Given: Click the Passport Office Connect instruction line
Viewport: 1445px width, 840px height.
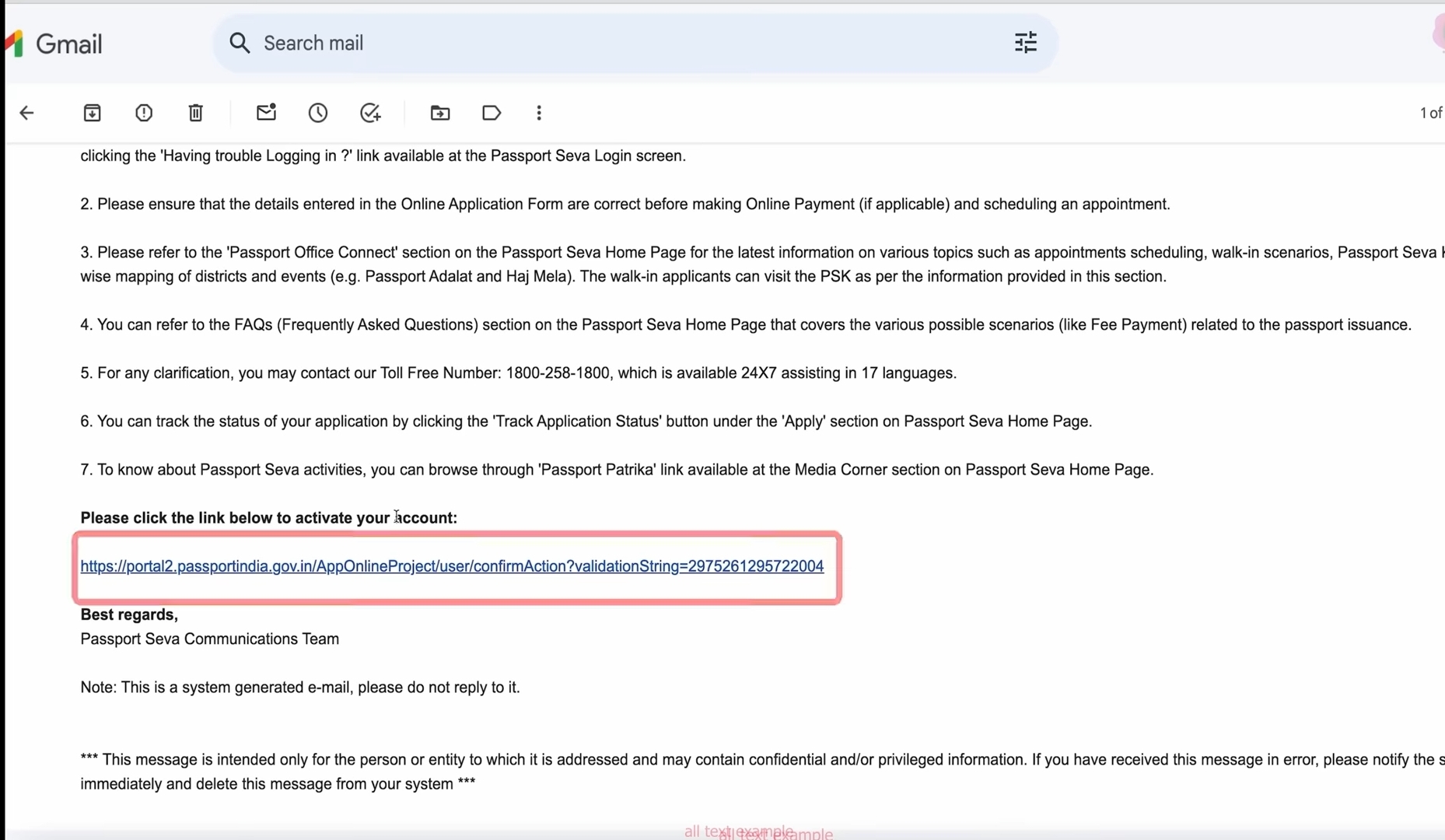Looking at the screenshot, I should point(762,264).
